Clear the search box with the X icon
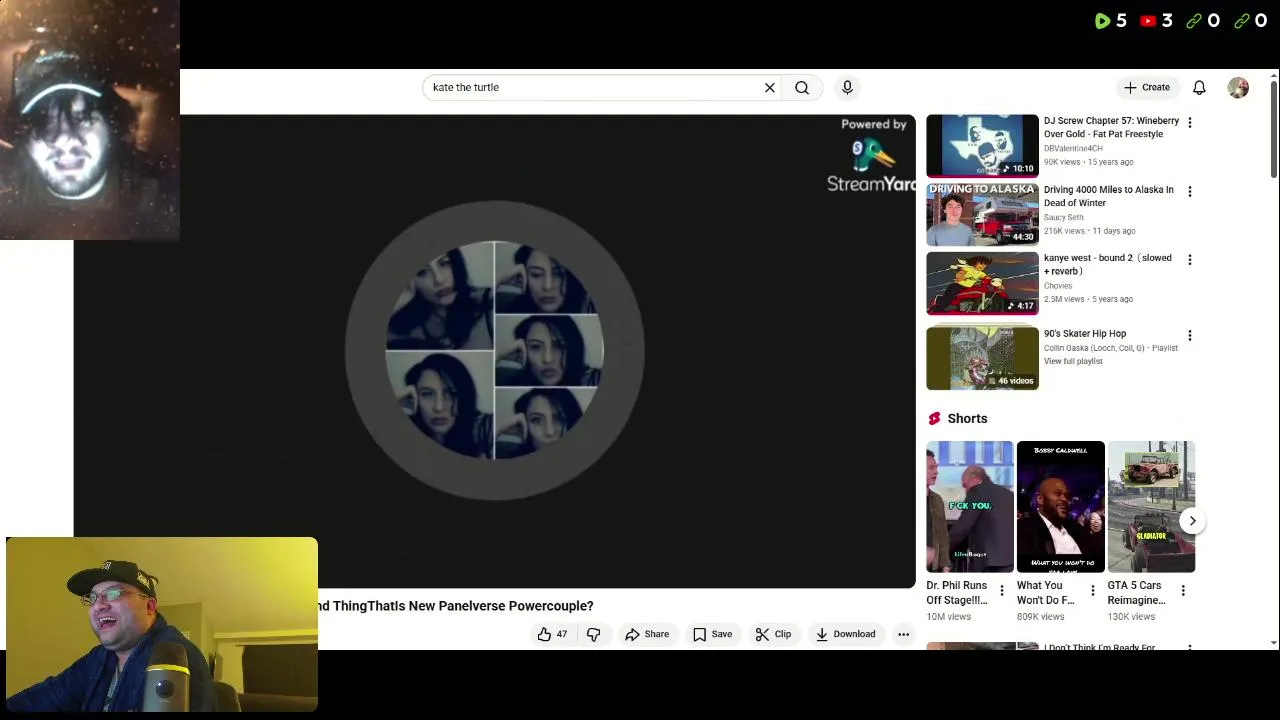The width and height of the screenshot is (1280, 720). coord(770,88)
